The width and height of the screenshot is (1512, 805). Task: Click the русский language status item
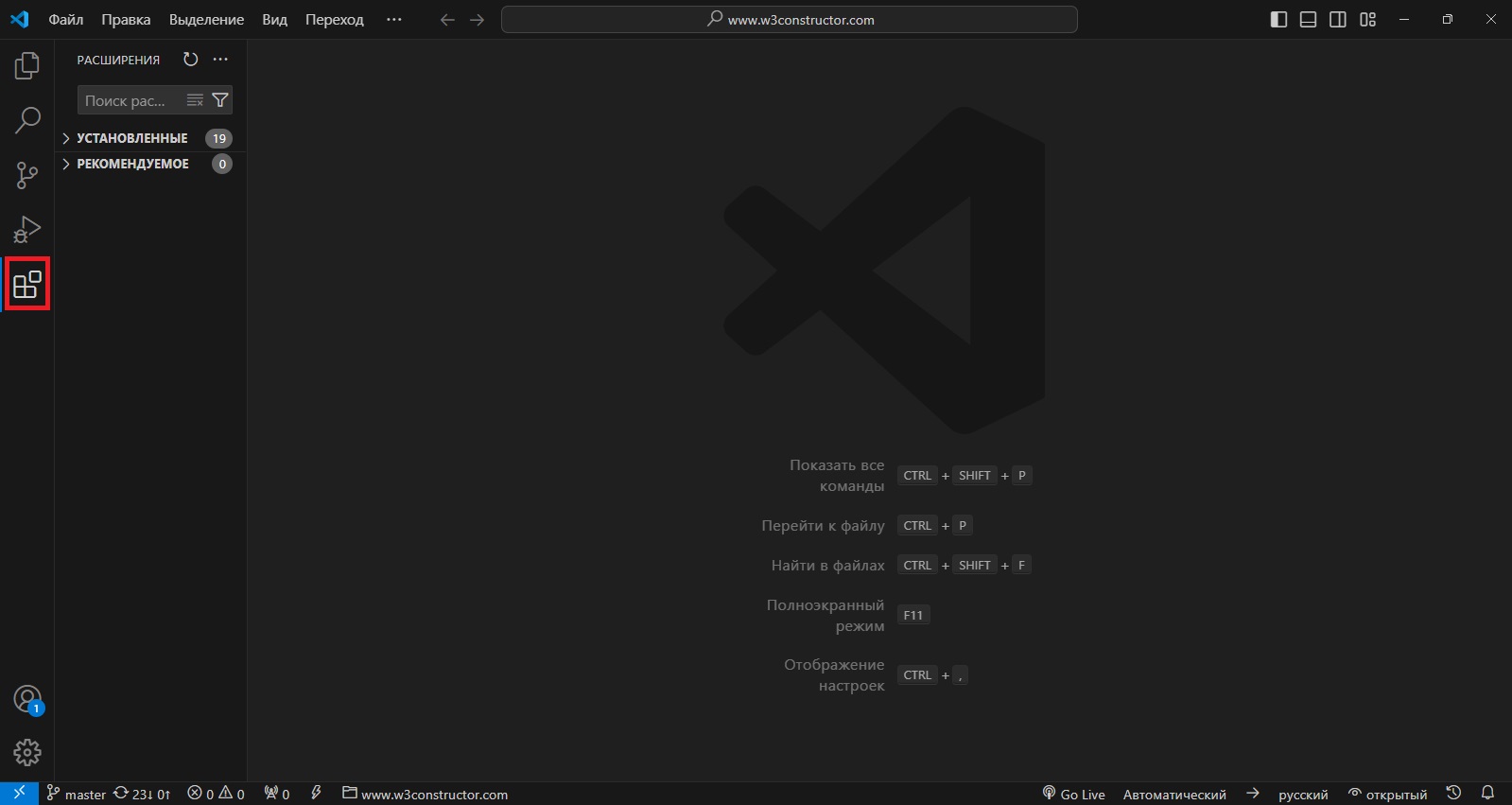(1303, 794)
